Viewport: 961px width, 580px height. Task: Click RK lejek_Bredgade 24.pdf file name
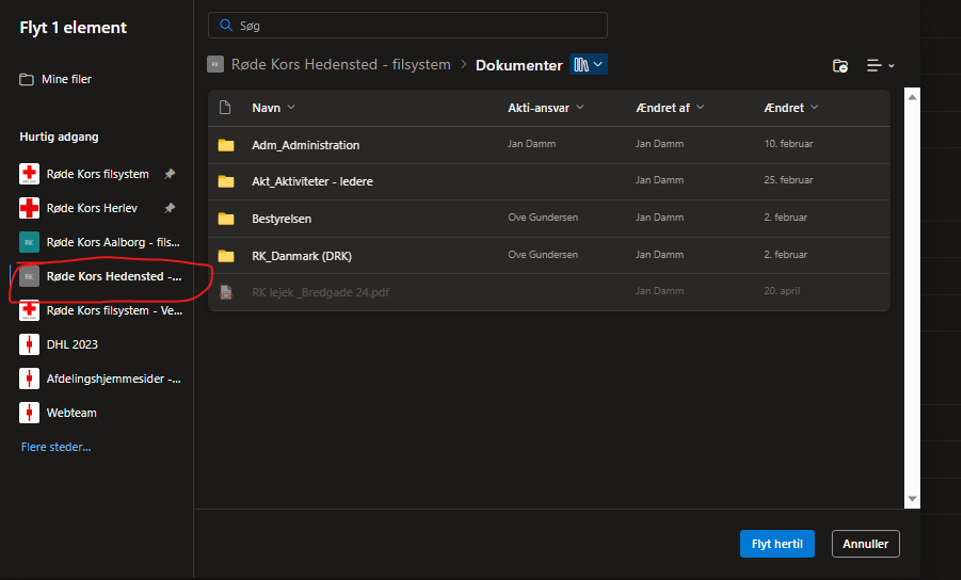tap(321, 292)
